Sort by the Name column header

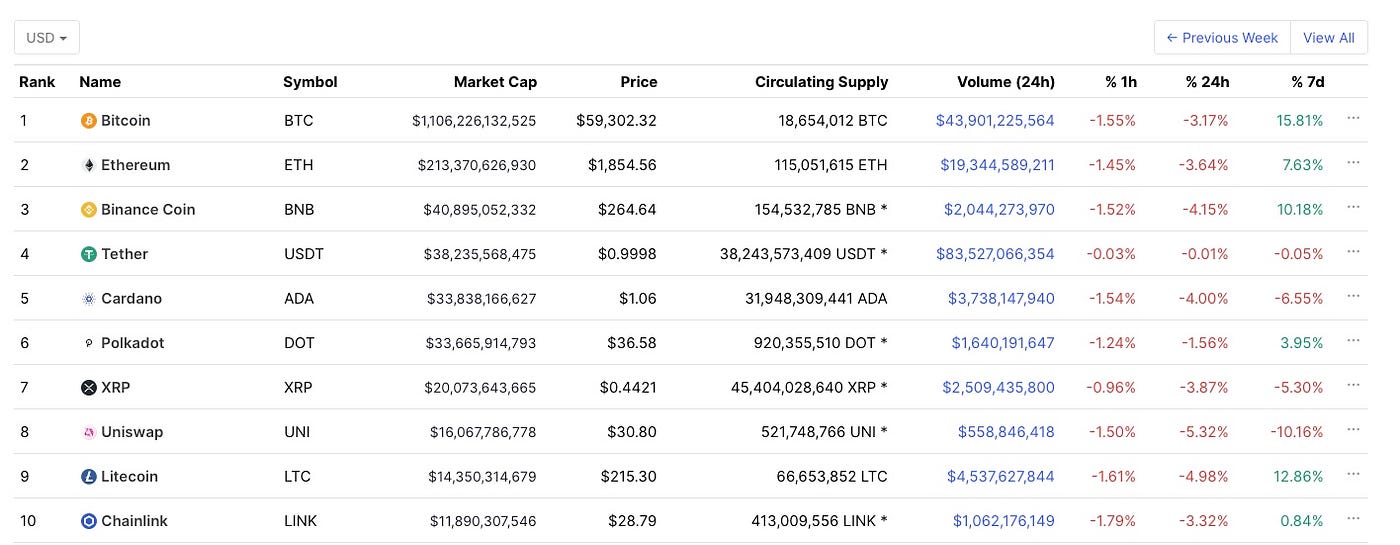[100, 82]
